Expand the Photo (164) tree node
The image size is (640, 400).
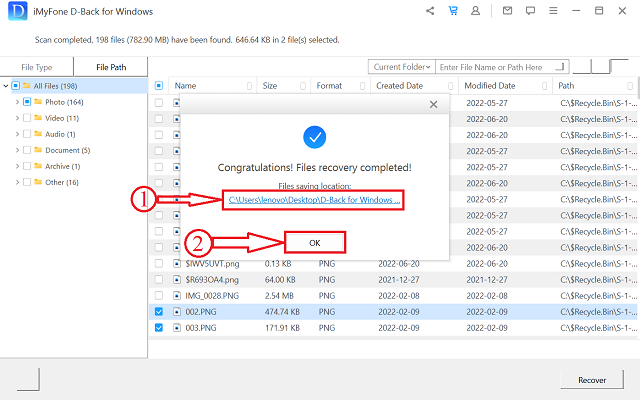[x=17, y=102]
